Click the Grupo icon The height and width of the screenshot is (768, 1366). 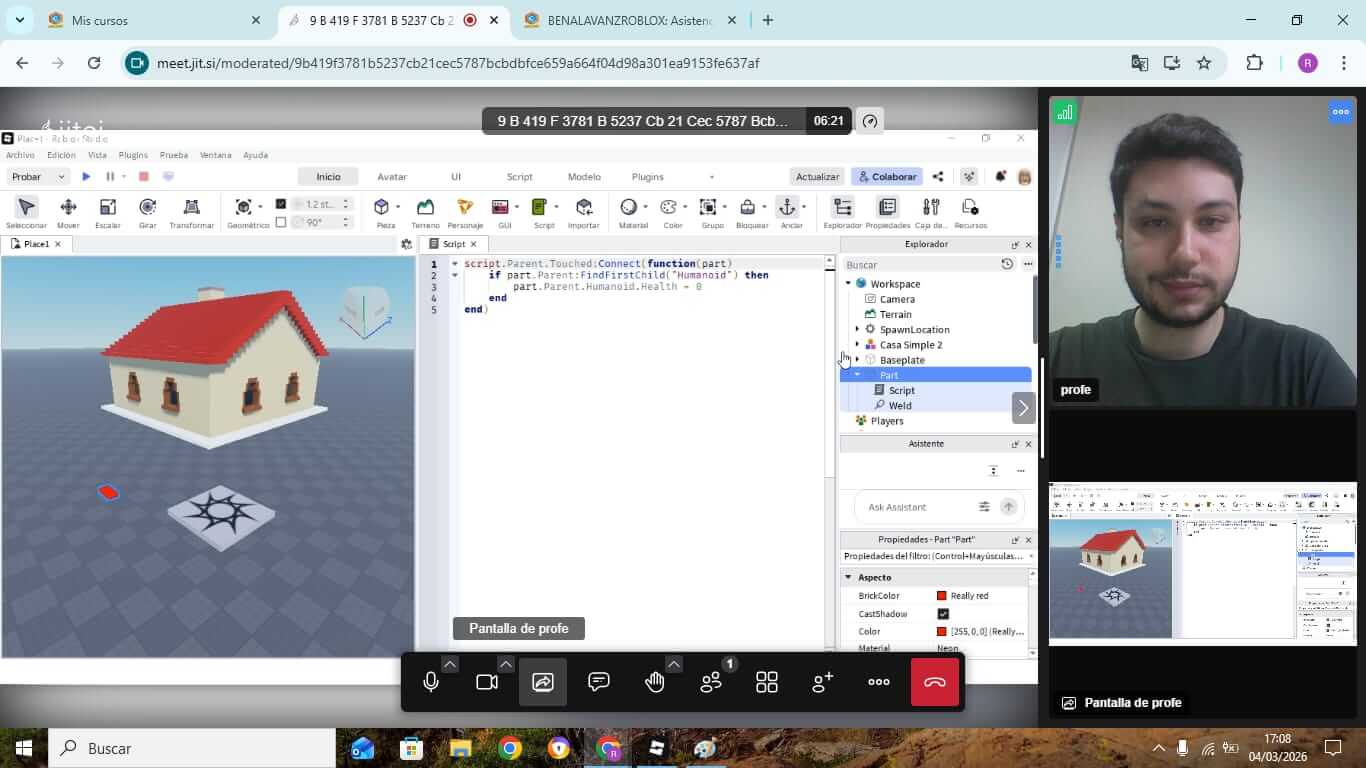coord(708,207)
